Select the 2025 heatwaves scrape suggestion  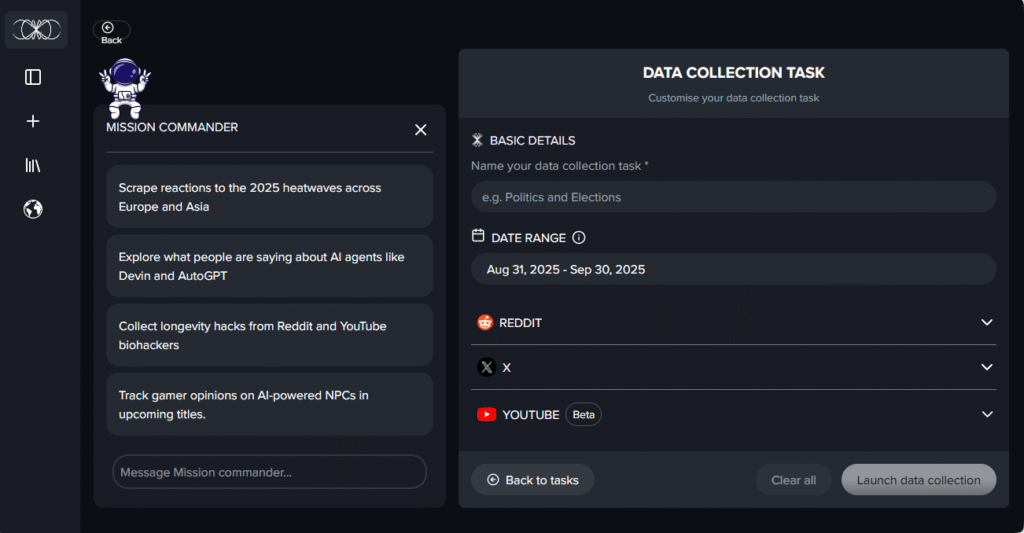(x=269, y=197)
